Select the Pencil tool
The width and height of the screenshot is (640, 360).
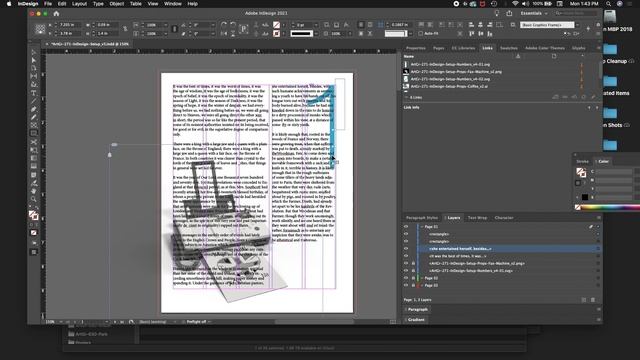coord(33,117)
